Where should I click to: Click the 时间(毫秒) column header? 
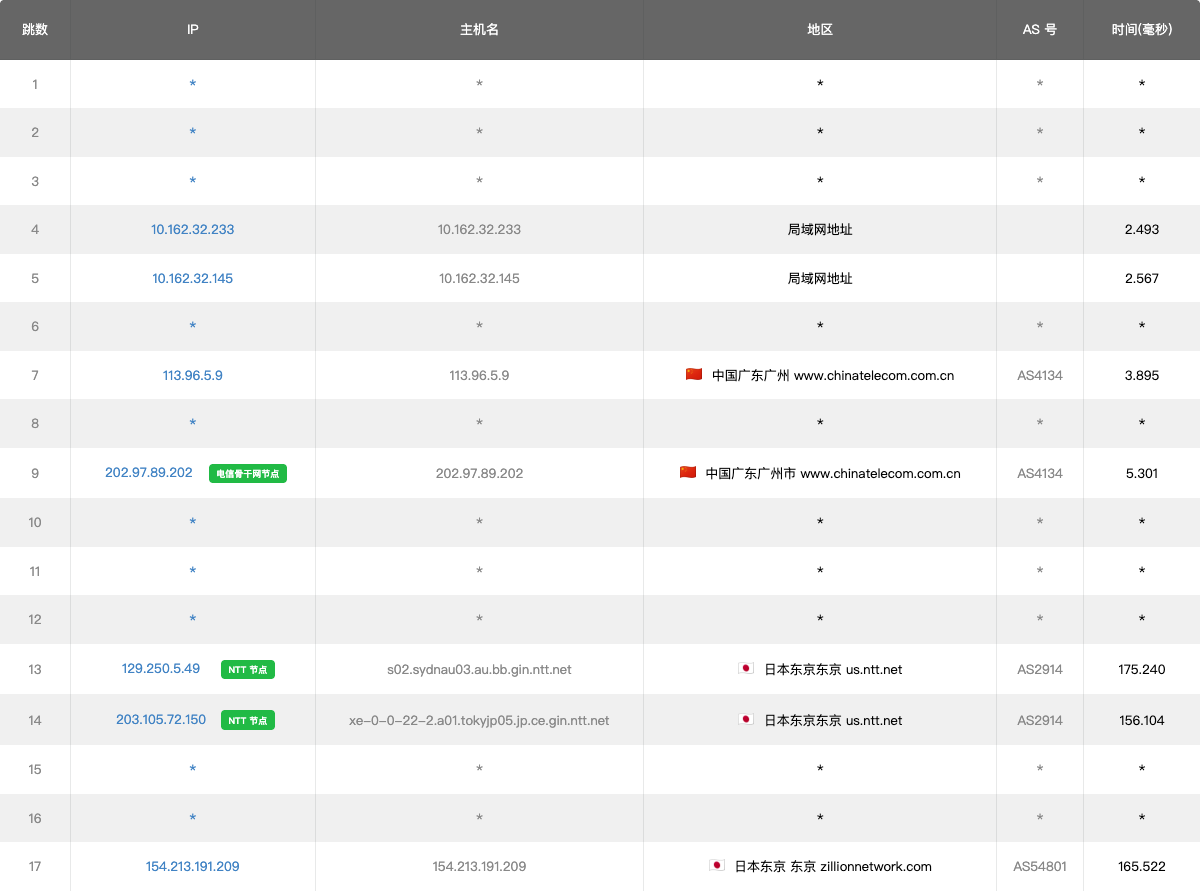pos(1141,29)
